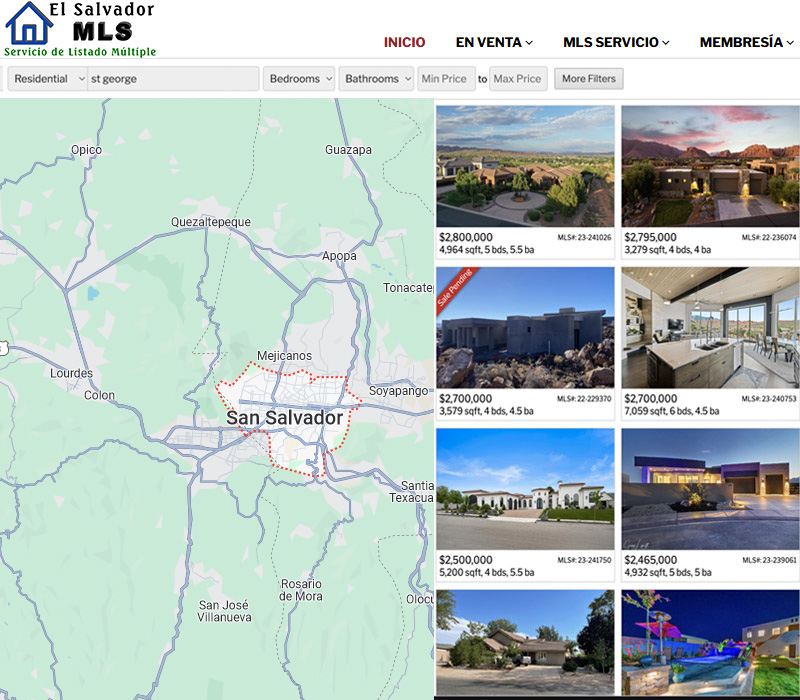
Task: Open the Sale Pending $2,700,000 listing photo
Action: (525, 328)
